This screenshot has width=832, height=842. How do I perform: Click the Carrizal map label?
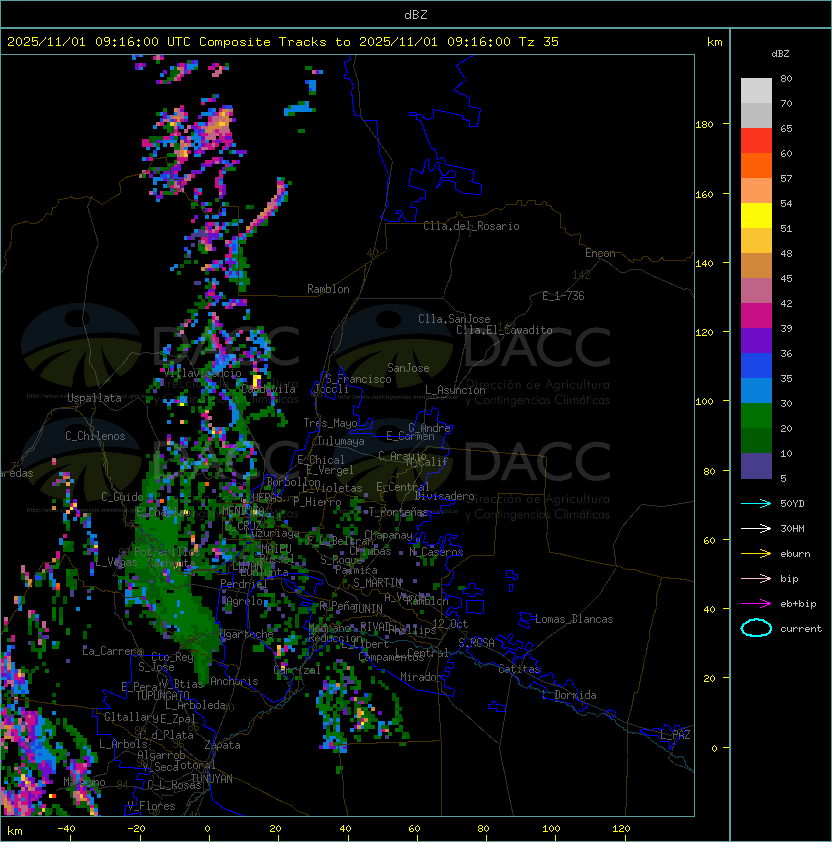point(297,670)
